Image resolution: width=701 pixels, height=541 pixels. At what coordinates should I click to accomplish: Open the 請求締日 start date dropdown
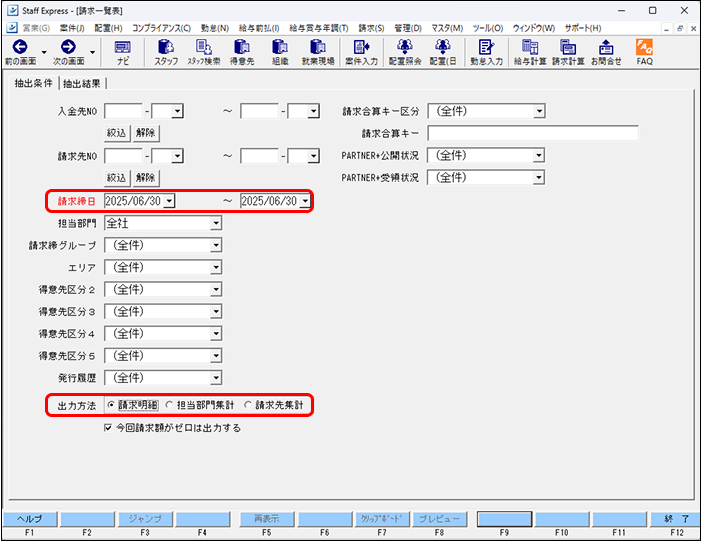tap(169, 201)
